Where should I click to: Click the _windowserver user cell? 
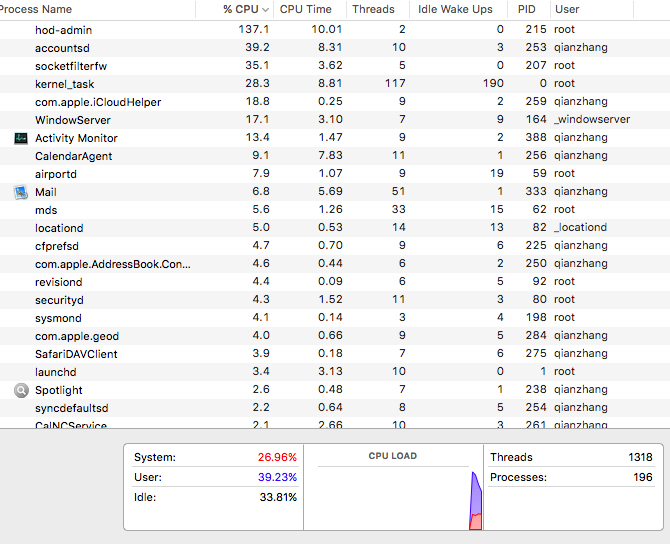(x=592, y=119)
